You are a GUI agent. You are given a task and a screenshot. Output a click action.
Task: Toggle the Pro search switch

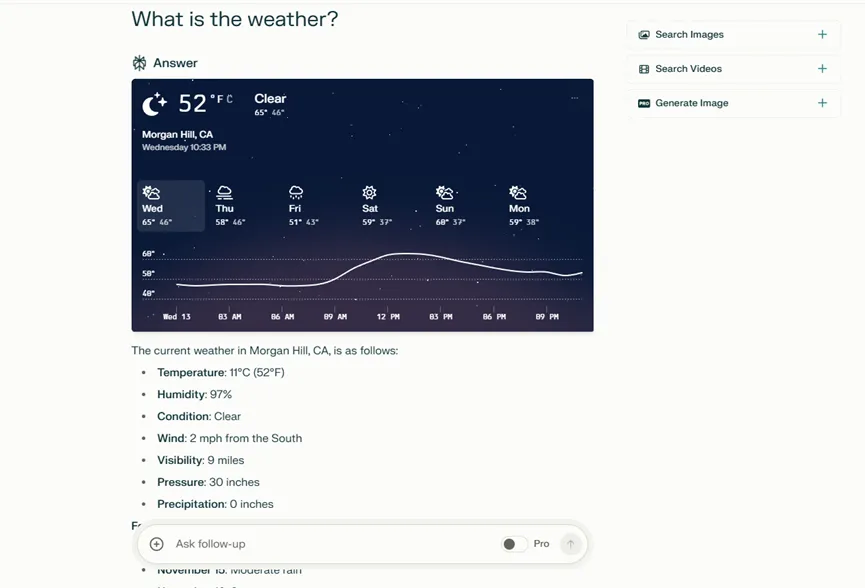[x=514, y=544]
